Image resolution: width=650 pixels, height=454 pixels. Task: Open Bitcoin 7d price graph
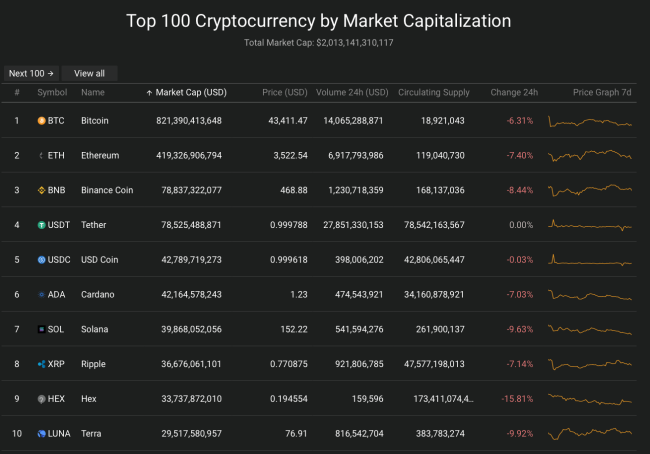pyautogui.click(x=590, y=121)
